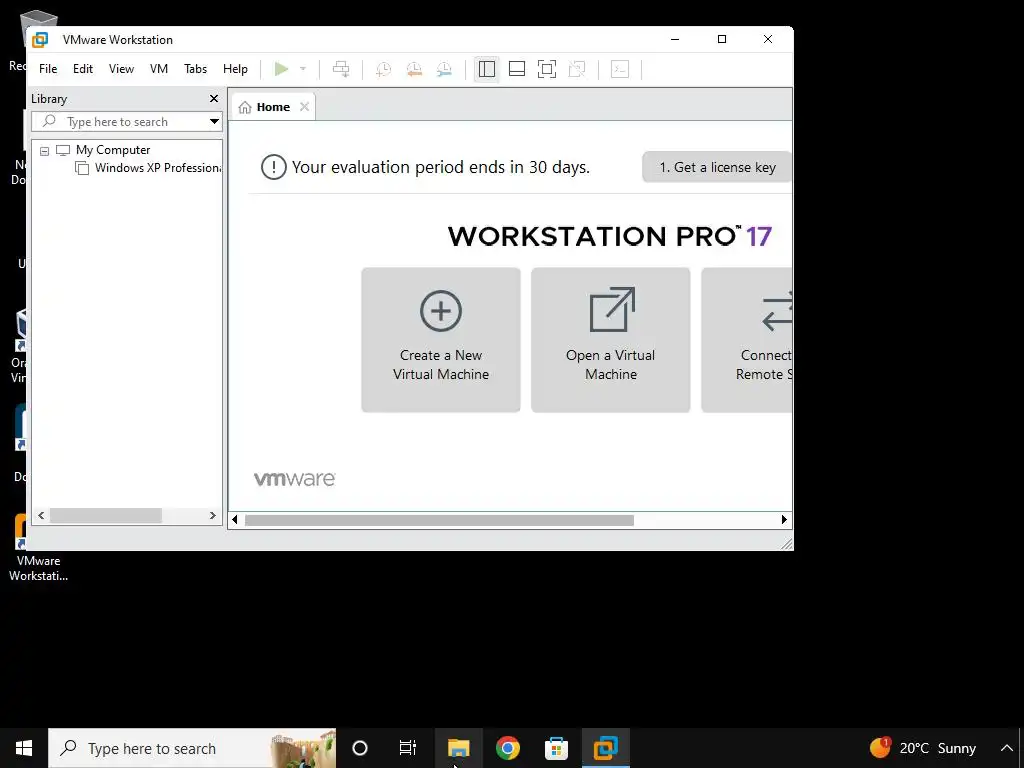Screen dimensions: 1024x768
Task: Open Microsoft Store from the taskbar
Action: point(556,748)
